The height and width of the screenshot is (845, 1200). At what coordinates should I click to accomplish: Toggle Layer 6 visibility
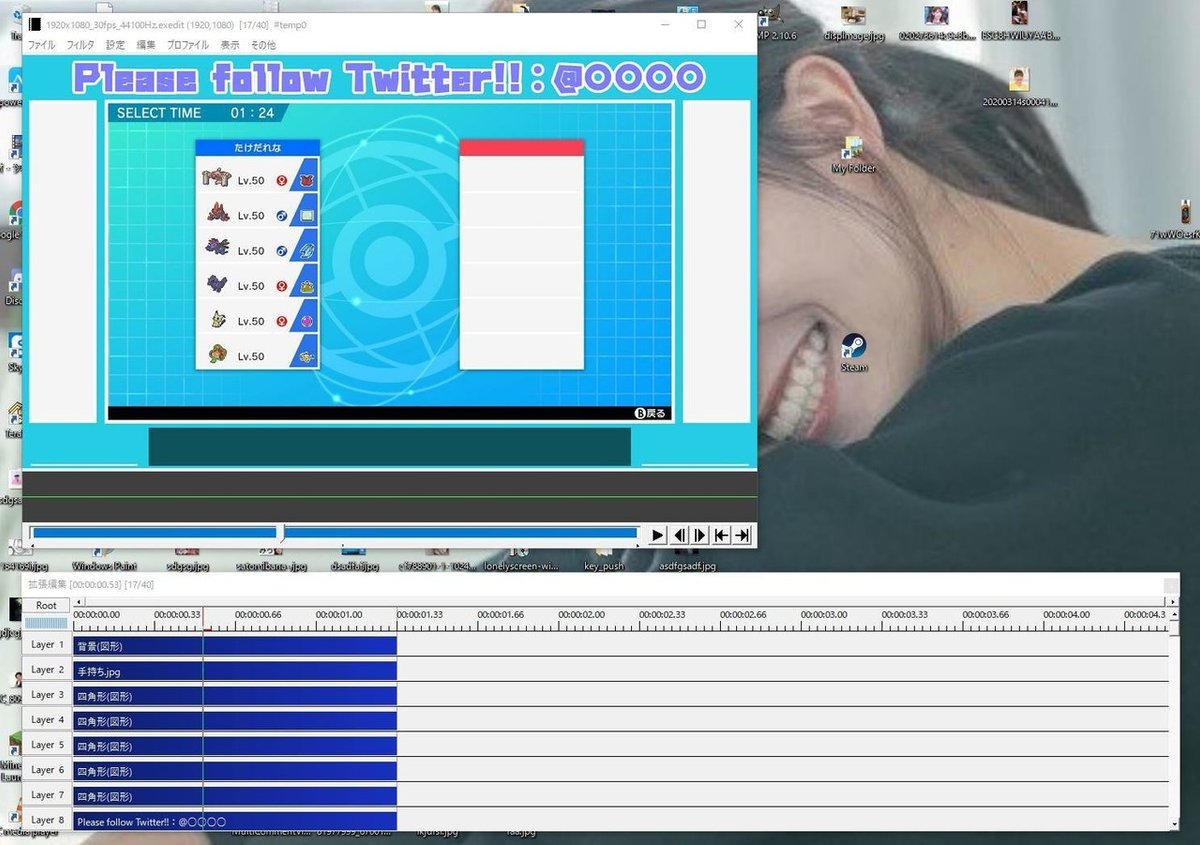(x=47, y=770)
